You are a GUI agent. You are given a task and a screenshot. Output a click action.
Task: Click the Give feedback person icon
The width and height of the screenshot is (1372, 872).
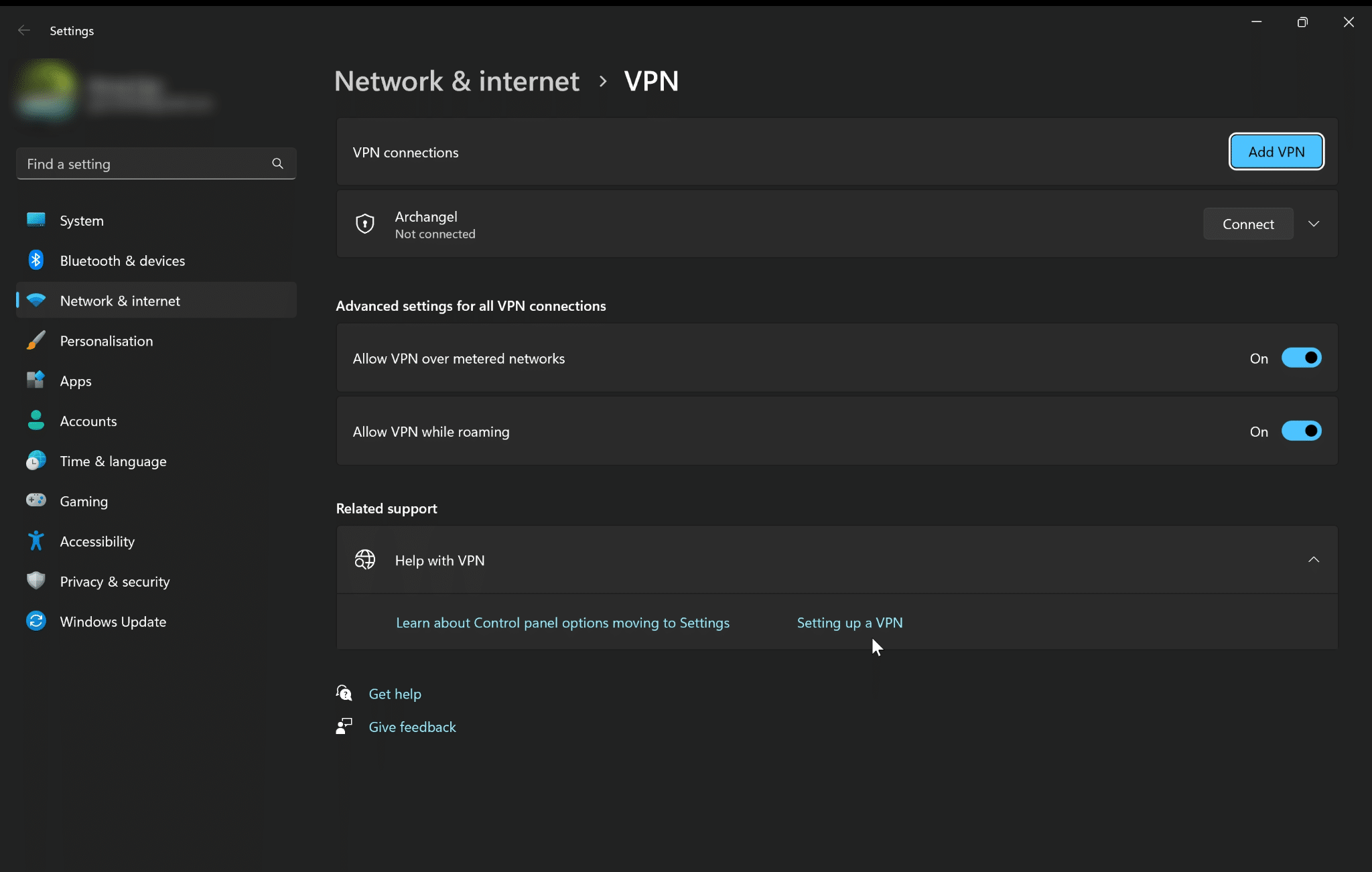344,726
